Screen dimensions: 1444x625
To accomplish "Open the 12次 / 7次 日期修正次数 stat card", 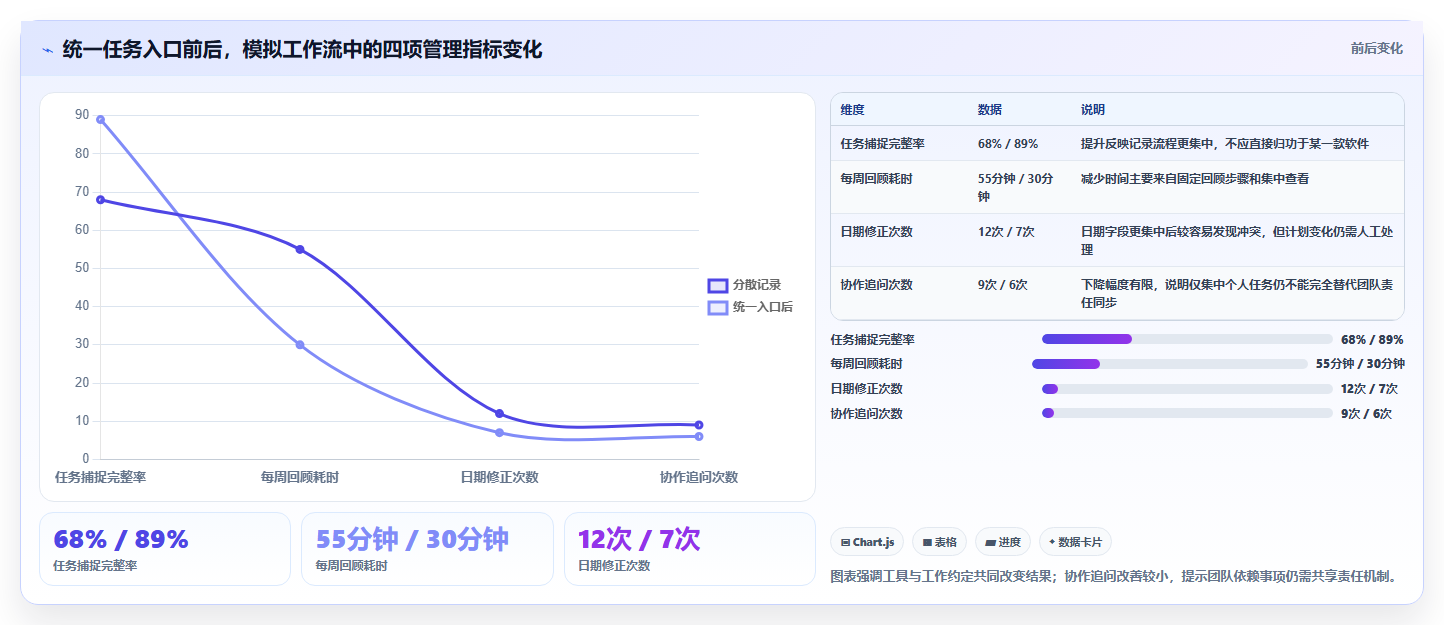I will tap(690, 549).
